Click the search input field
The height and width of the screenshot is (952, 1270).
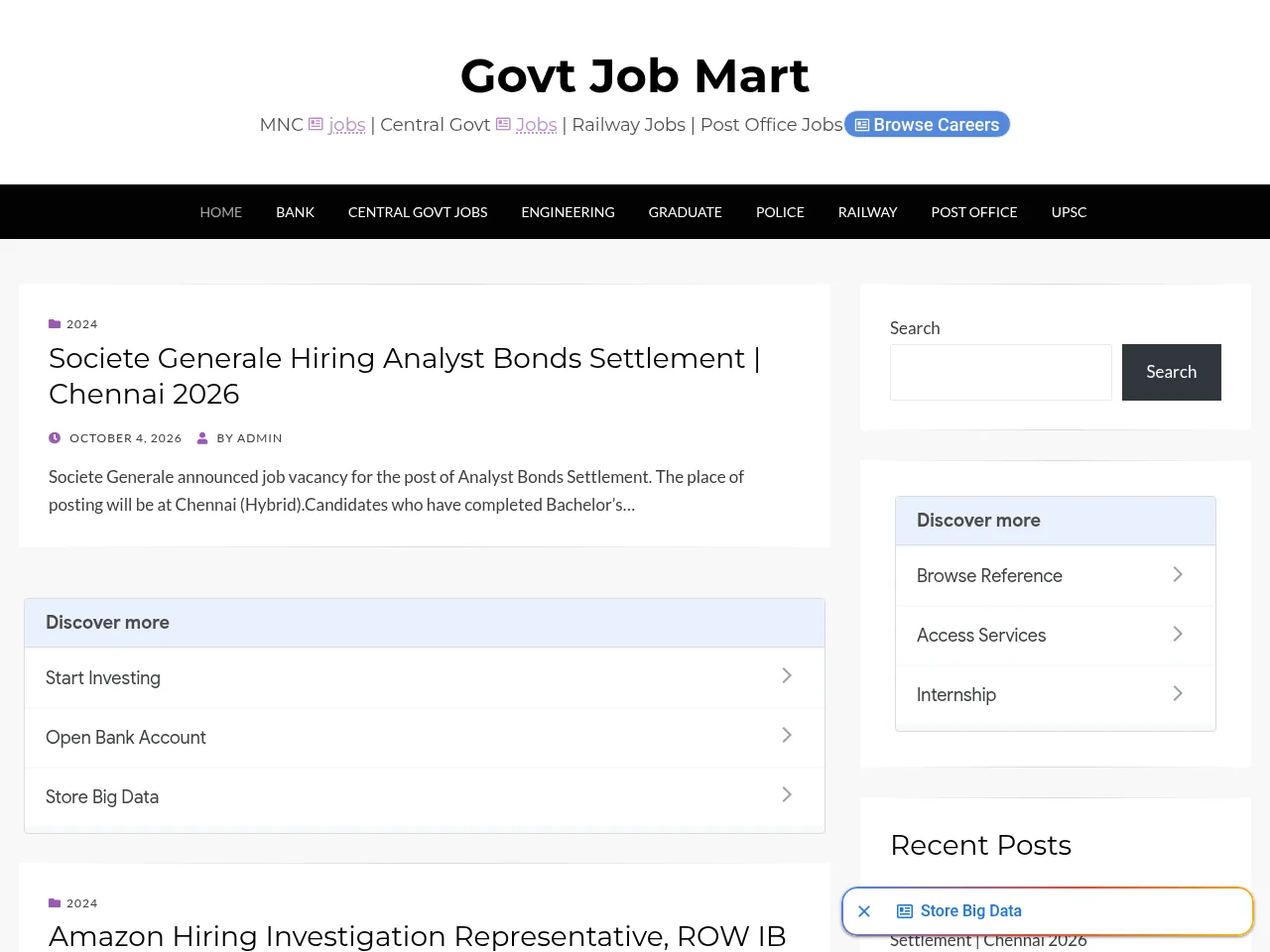pos(1001,372)
